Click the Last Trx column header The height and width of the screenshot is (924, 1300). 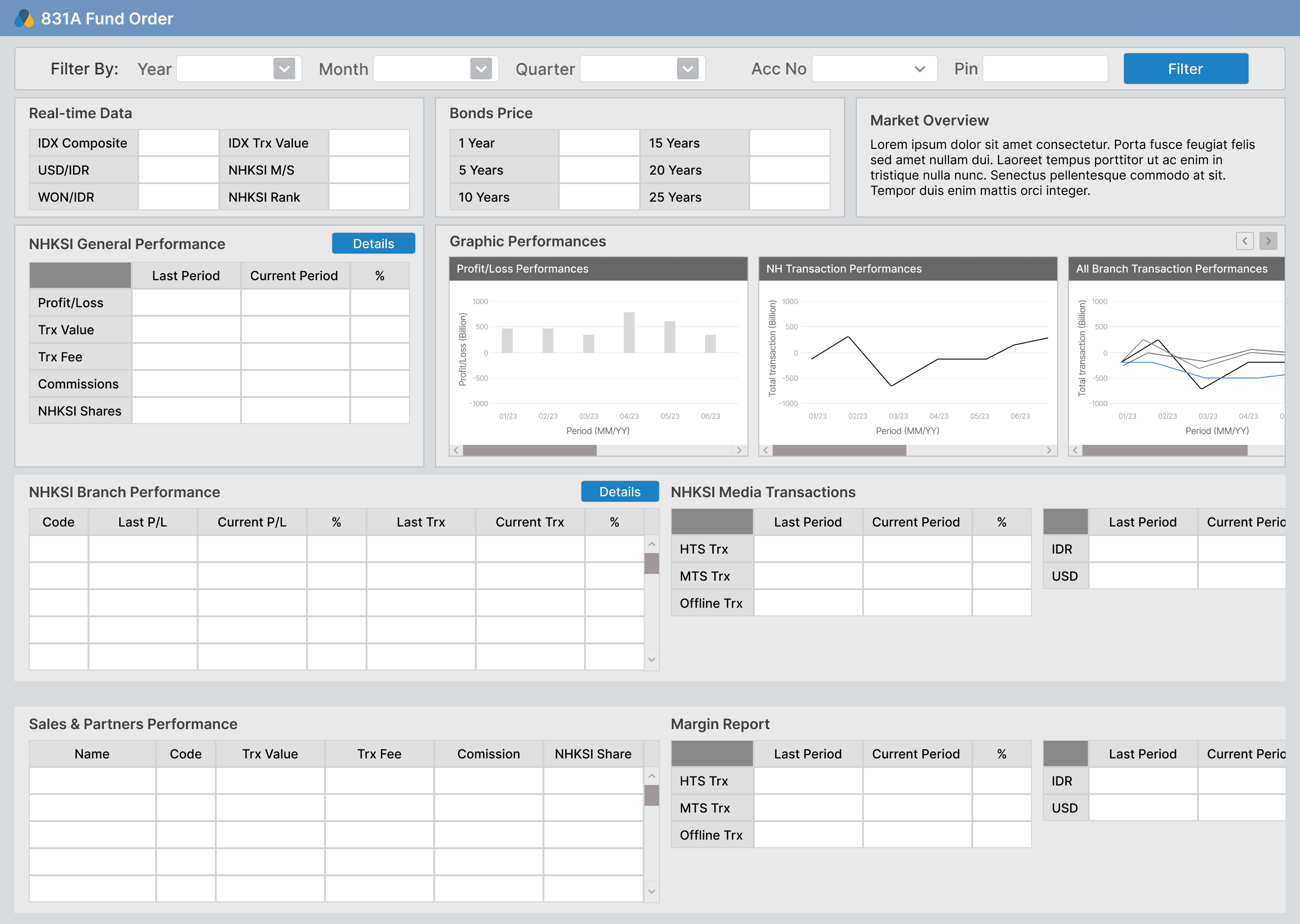tap(421, 522)
